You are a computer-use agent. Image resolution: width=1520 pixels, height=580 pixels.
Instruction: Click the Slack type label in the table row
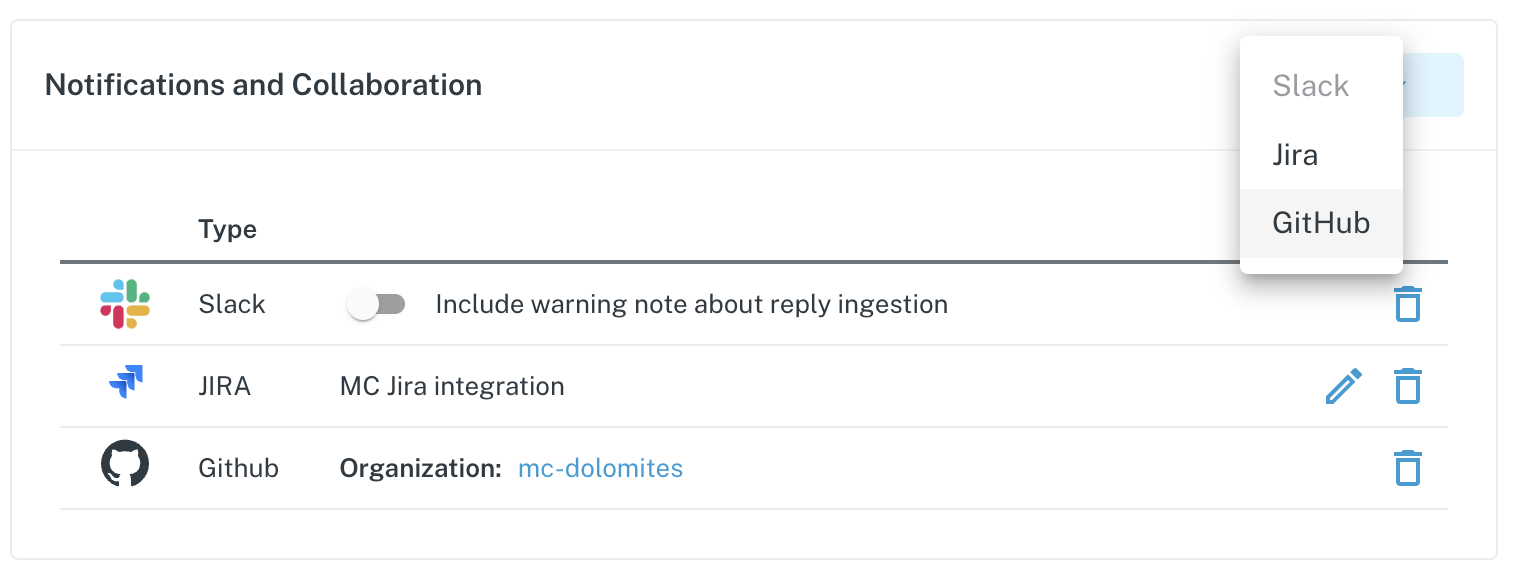(232, 304)
